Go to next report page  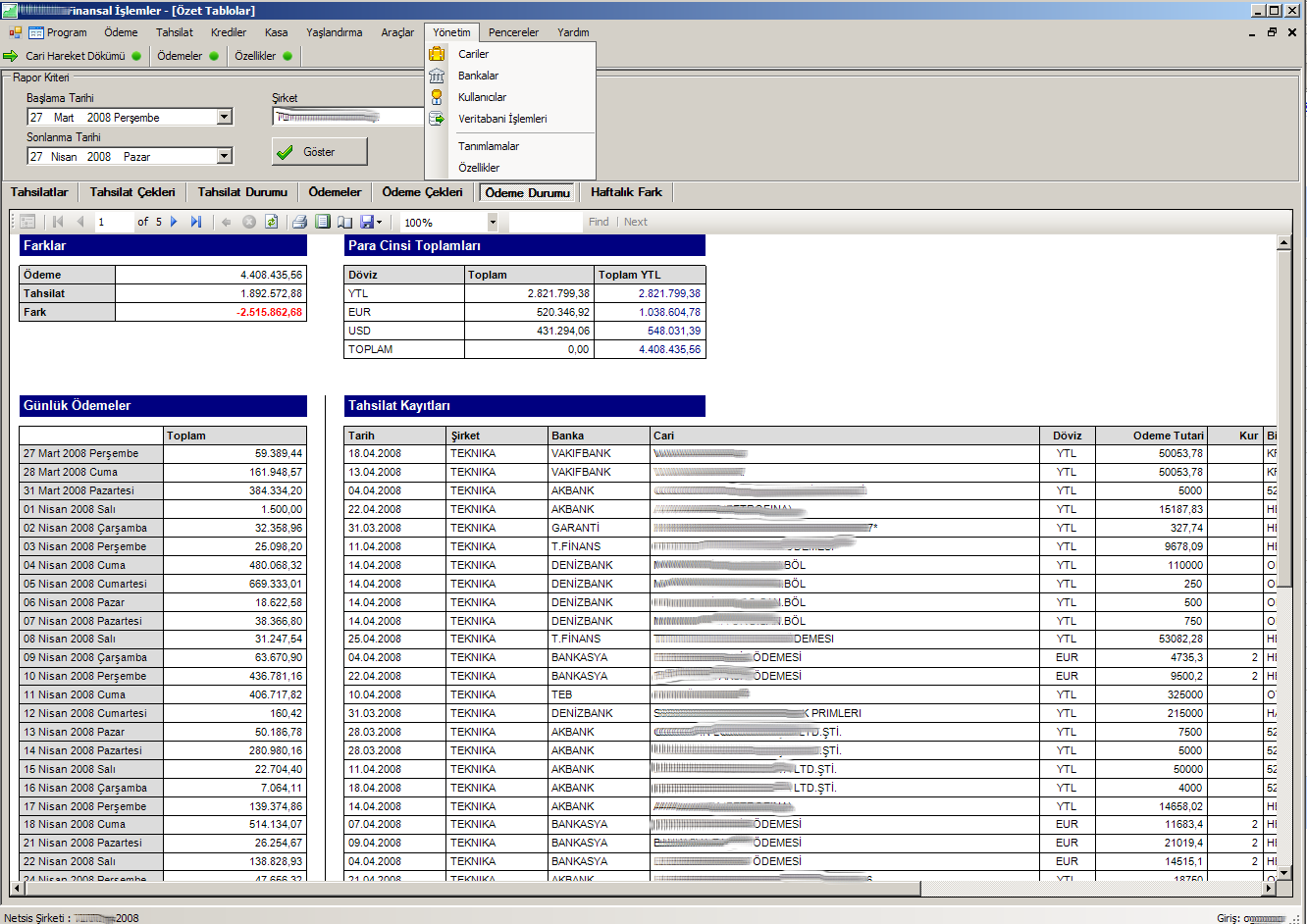coord(174,222)
